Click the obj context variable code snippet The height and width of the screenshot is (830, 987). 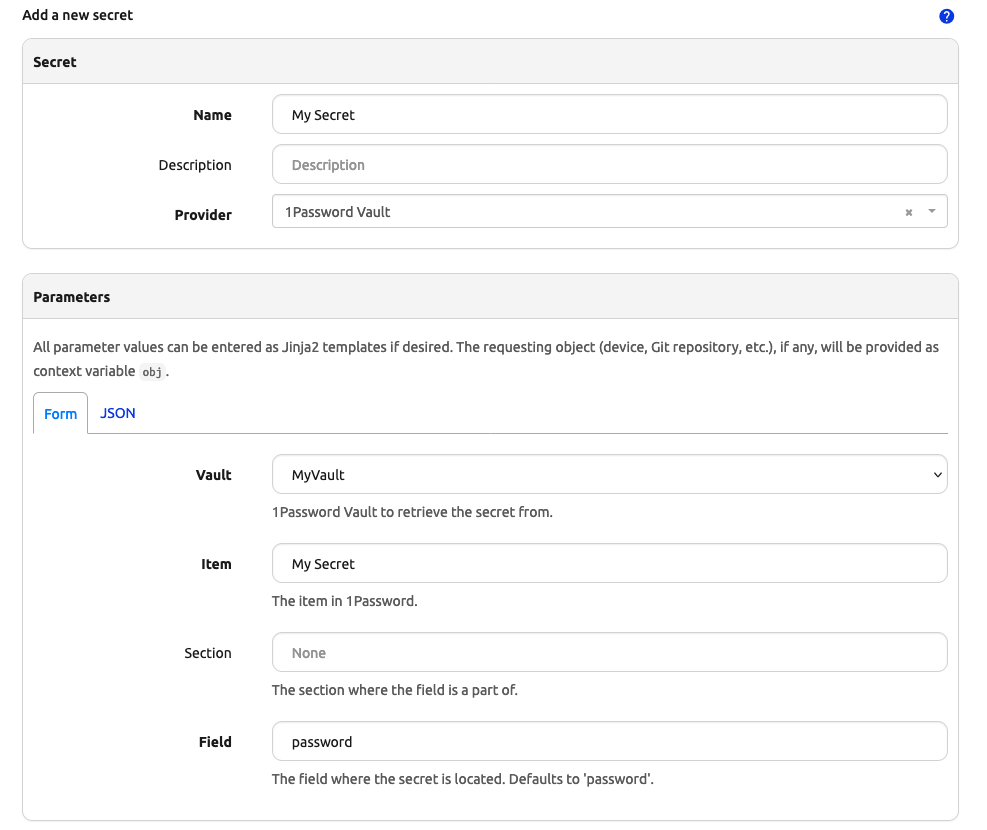point(151,371)
